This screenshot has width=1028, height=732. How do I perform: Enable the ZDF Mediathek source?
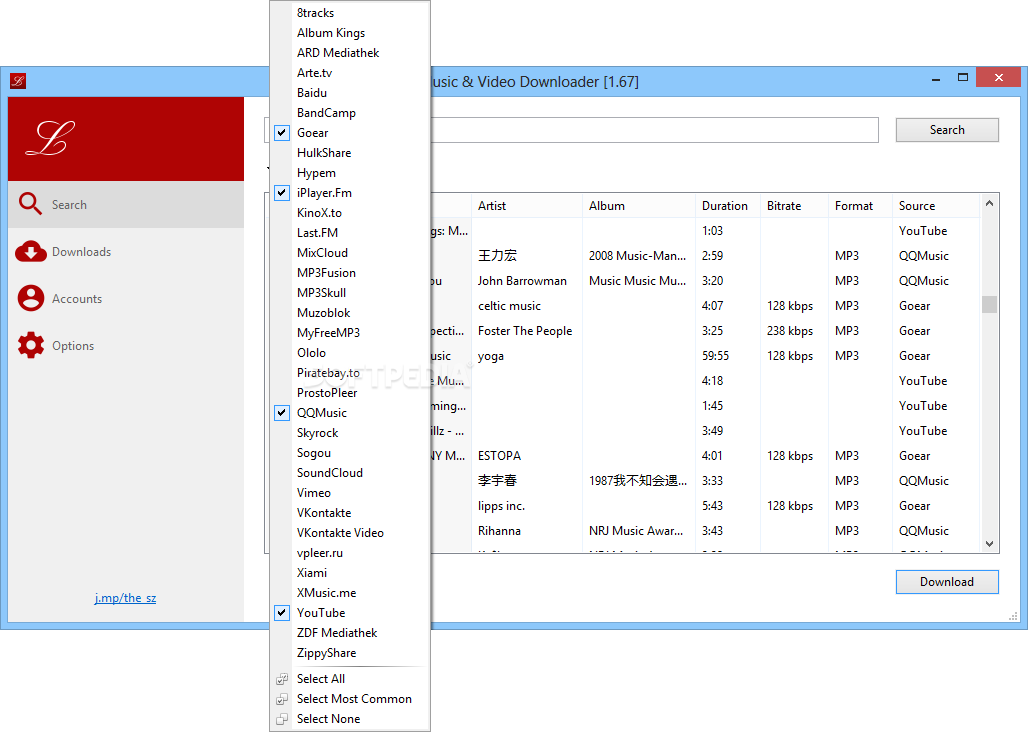(x=350, y=633)
